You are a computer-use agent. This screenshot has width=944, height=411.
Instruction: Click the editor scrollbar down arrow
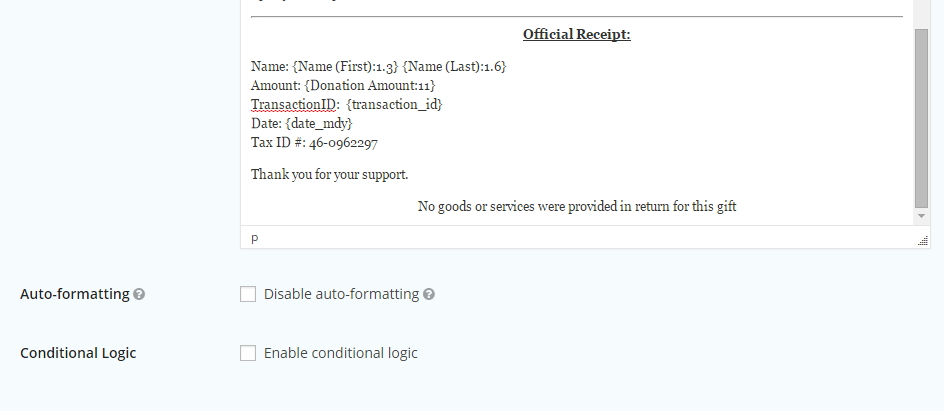click(x=921, y=216)
